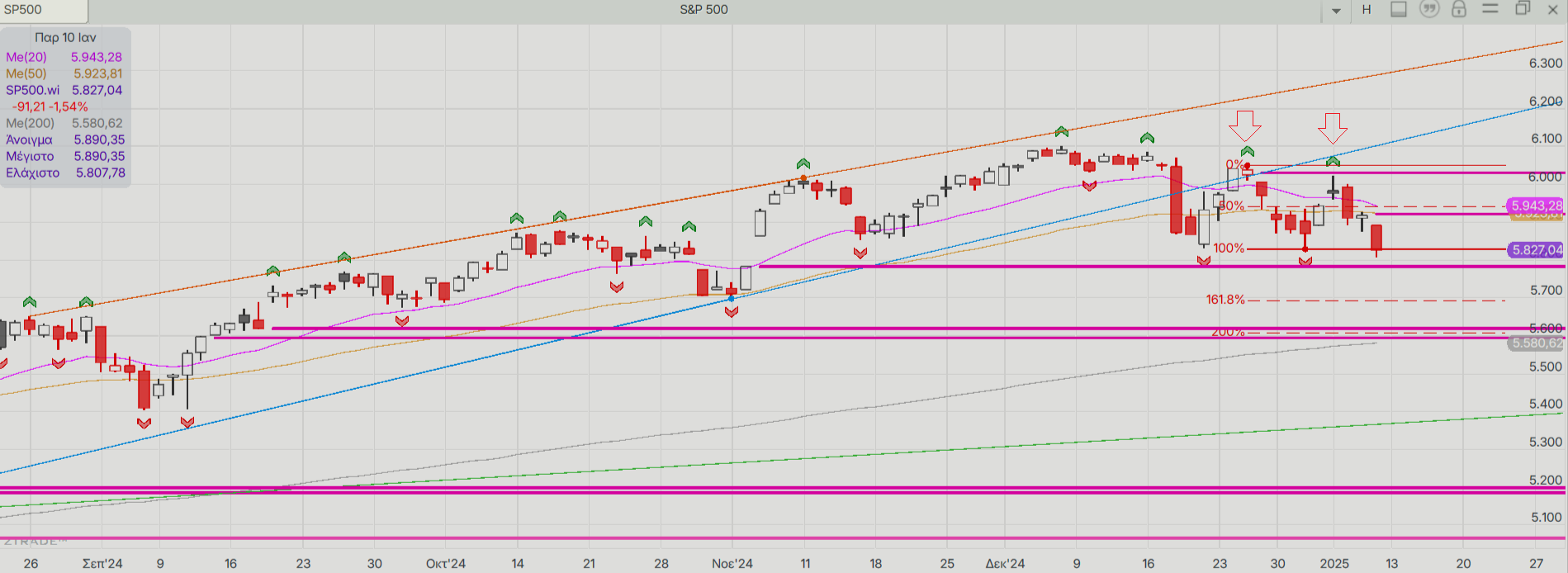Click the S&P 500 chart title
This screenshot has height=573, width=1568.
coord(704,10)
